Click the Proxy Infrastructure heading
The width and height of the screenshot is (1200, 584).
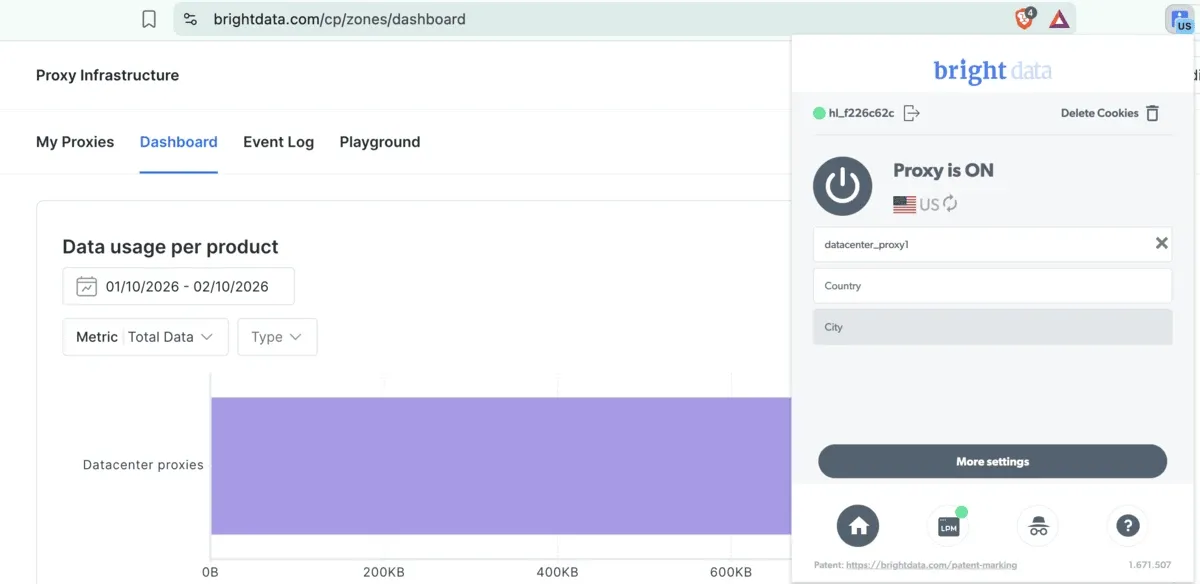(x=107, y=75)
